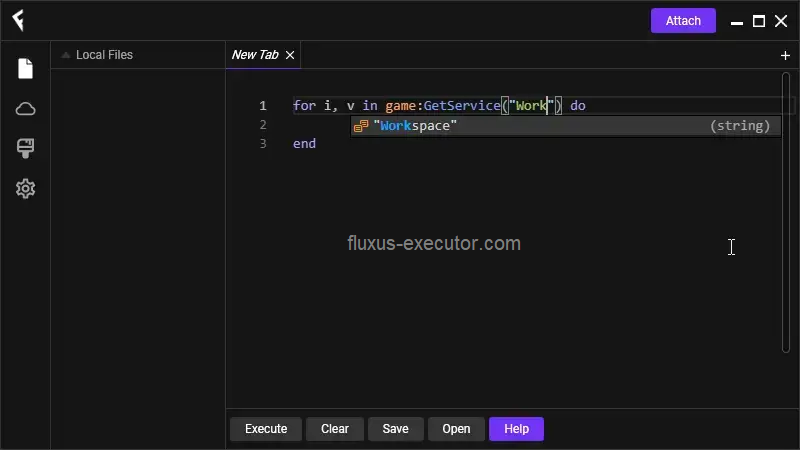Close the New Tab editor tab
Viewport: 800px width, 450px height.
coord(290,55)
